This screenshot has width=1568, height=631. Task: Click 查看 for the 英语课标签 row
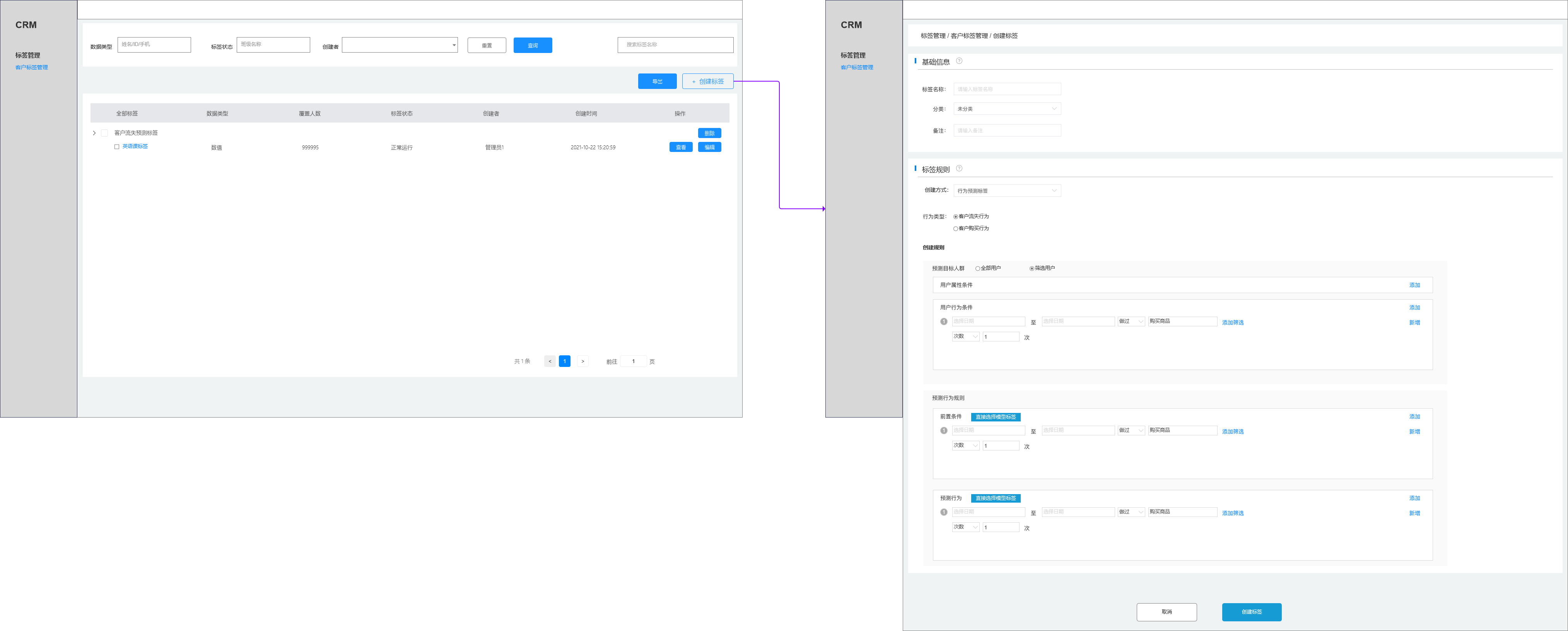point(681,147)
